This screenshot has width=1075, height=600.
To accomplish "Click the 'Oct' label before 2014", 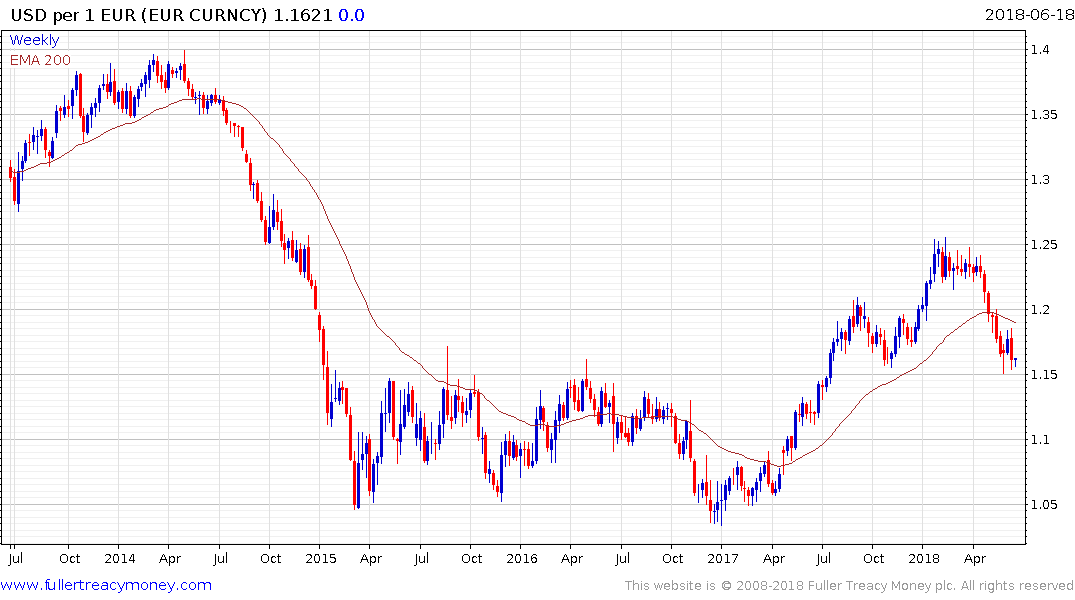I will coord(69,559).
